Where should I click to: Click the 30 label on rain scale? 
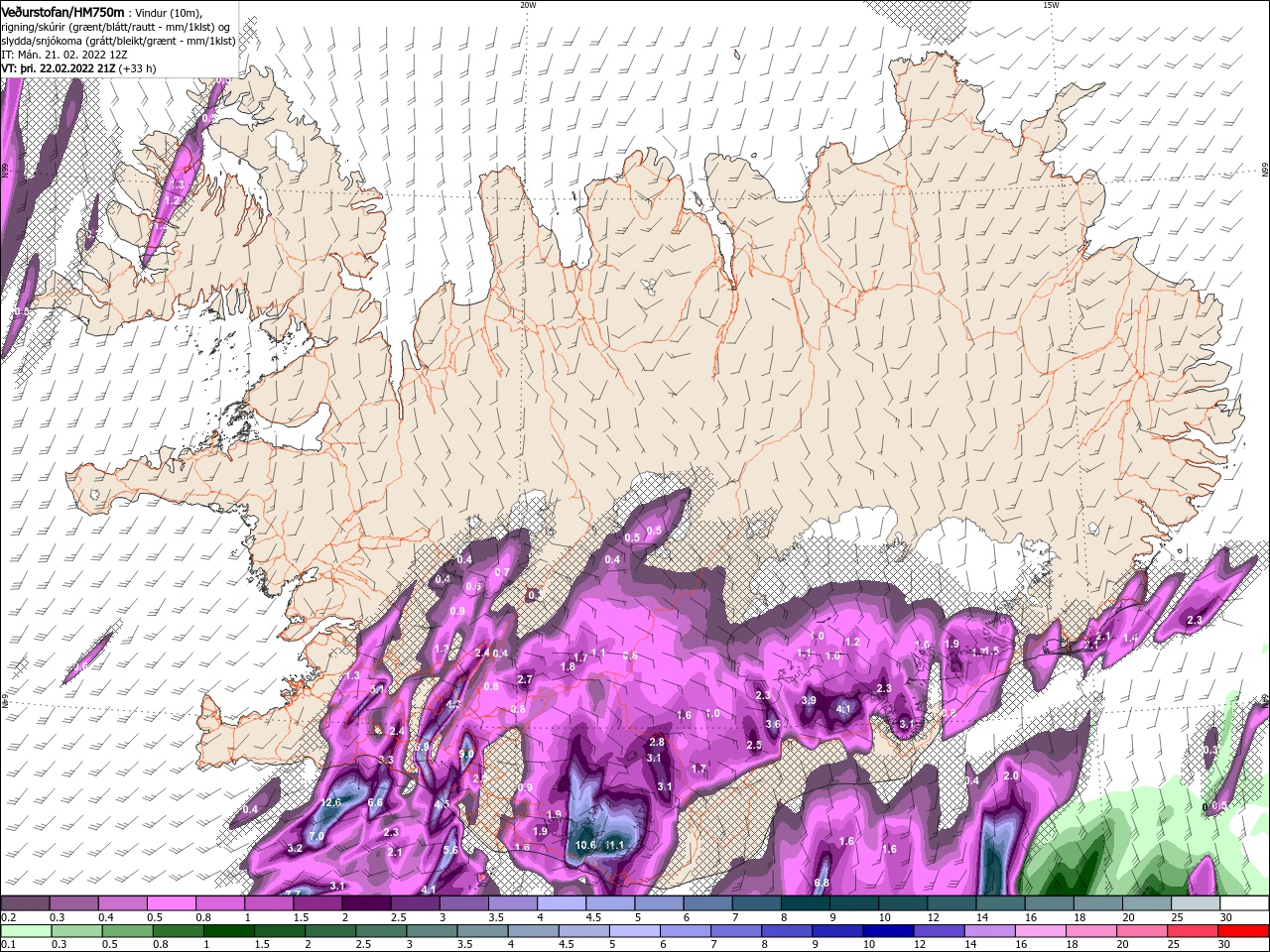[x=1225, y=945]
